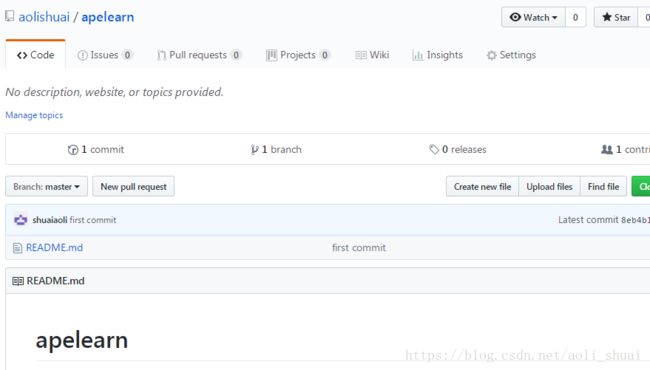This screenshot has height=370, width=650.
Task: Click the commit history clock icon
Action: click(73, 150)
